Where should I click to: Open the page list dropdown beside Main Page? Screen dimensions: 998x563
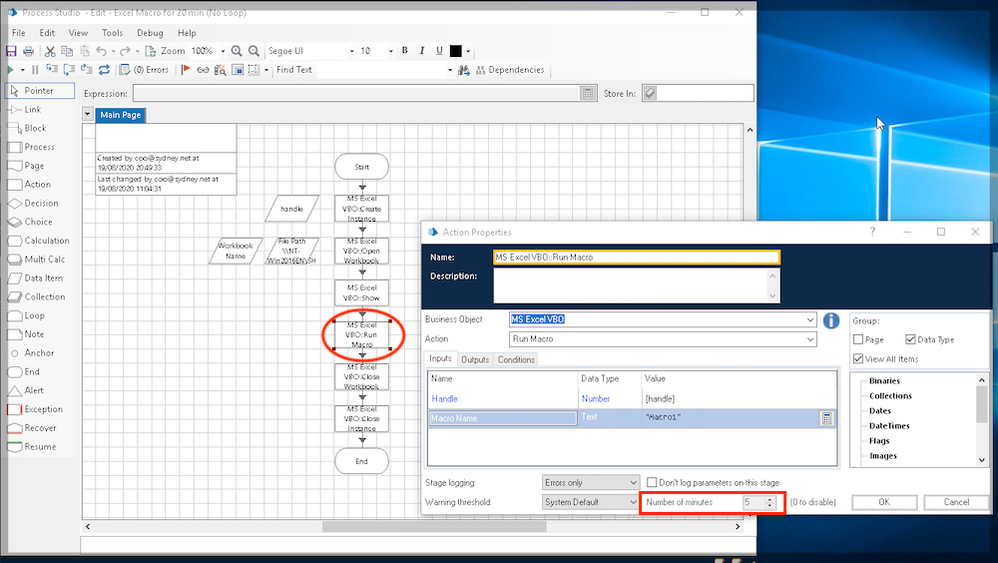point(87,115)
